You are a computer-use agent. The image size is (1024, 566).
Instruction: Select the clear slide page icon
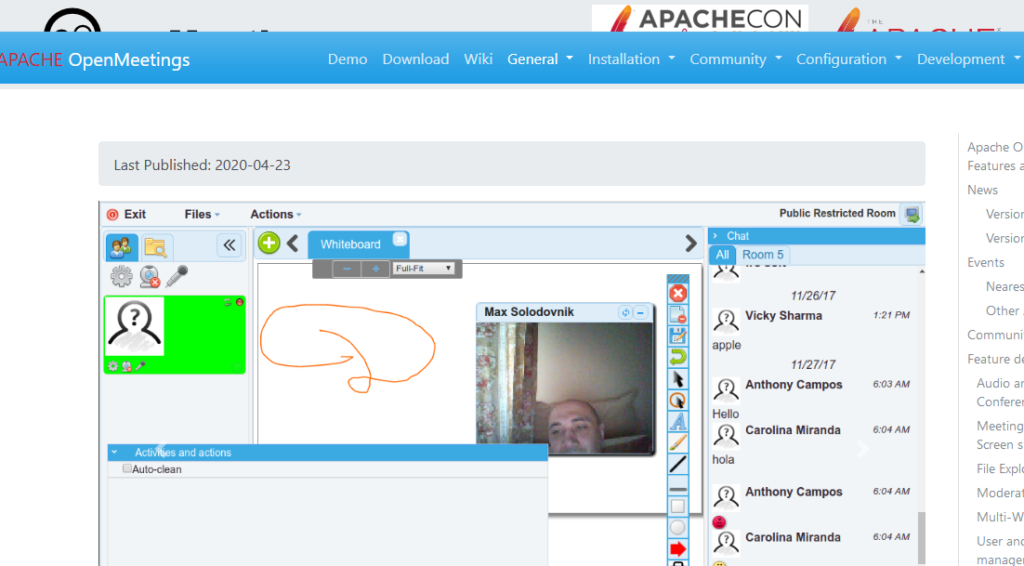(678, 315)
